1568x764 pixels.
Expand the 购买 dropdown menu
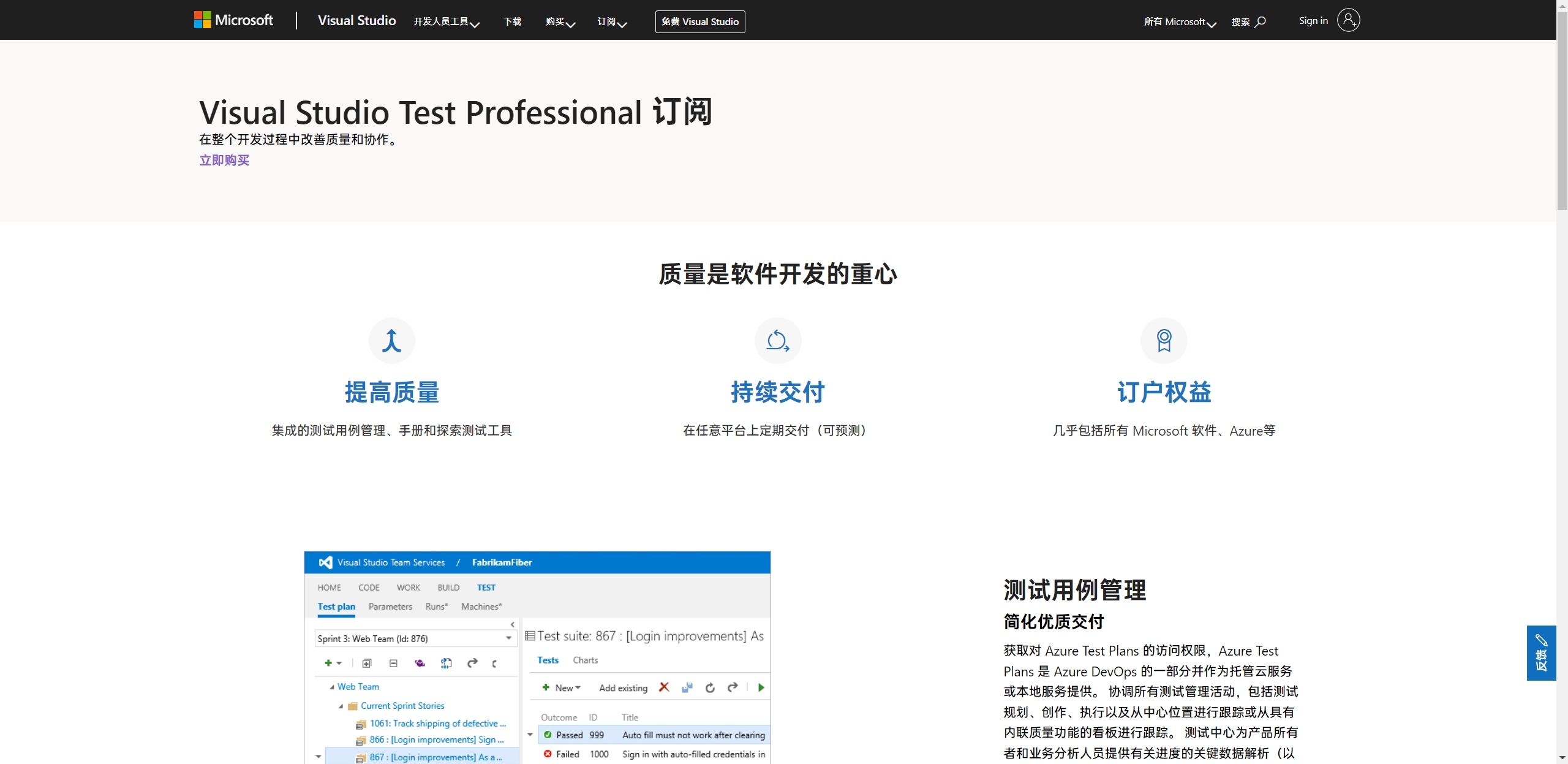(560, 21)
